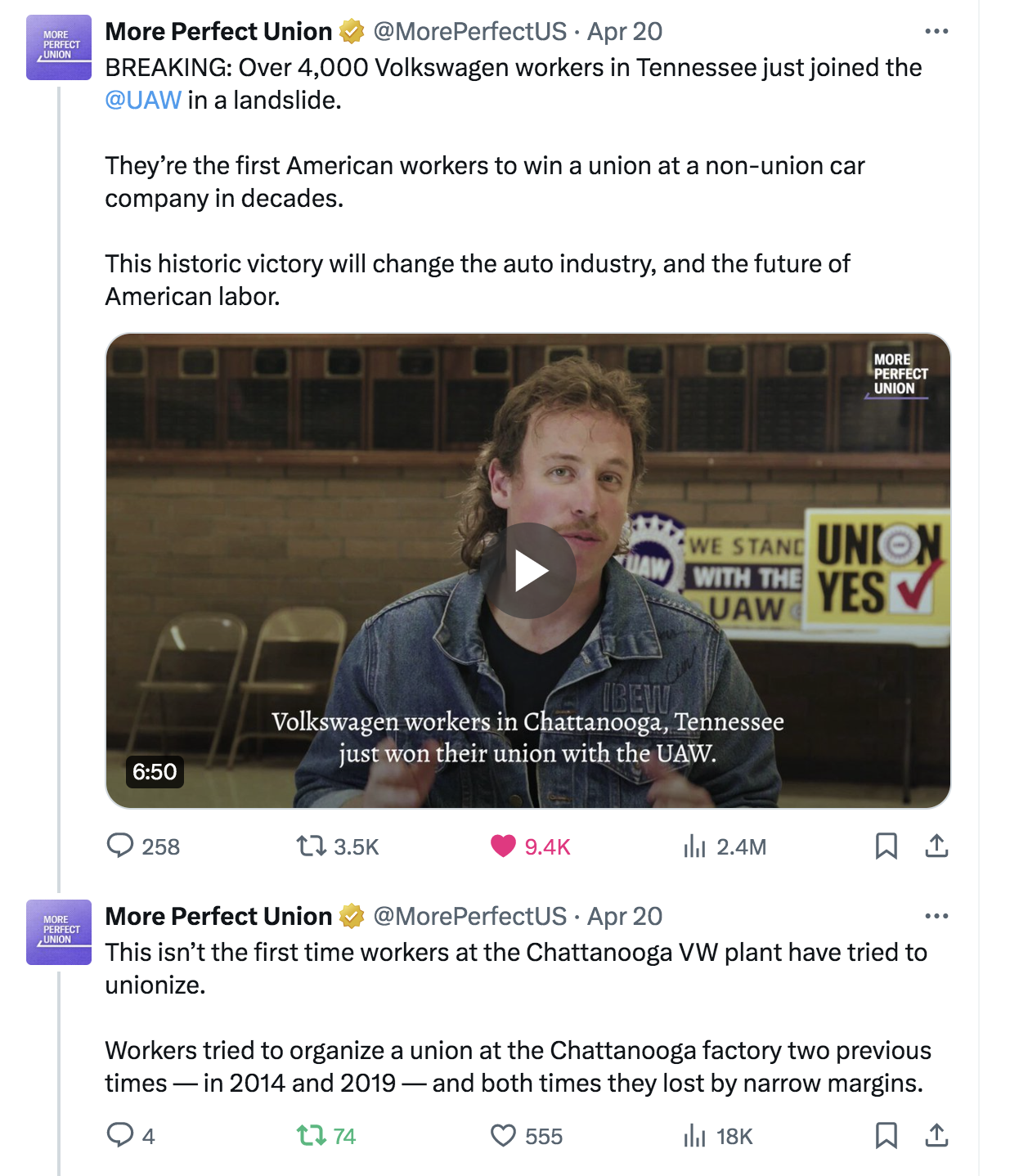Open the Apr 20 timestamp of first tweet

click(625, 31)
